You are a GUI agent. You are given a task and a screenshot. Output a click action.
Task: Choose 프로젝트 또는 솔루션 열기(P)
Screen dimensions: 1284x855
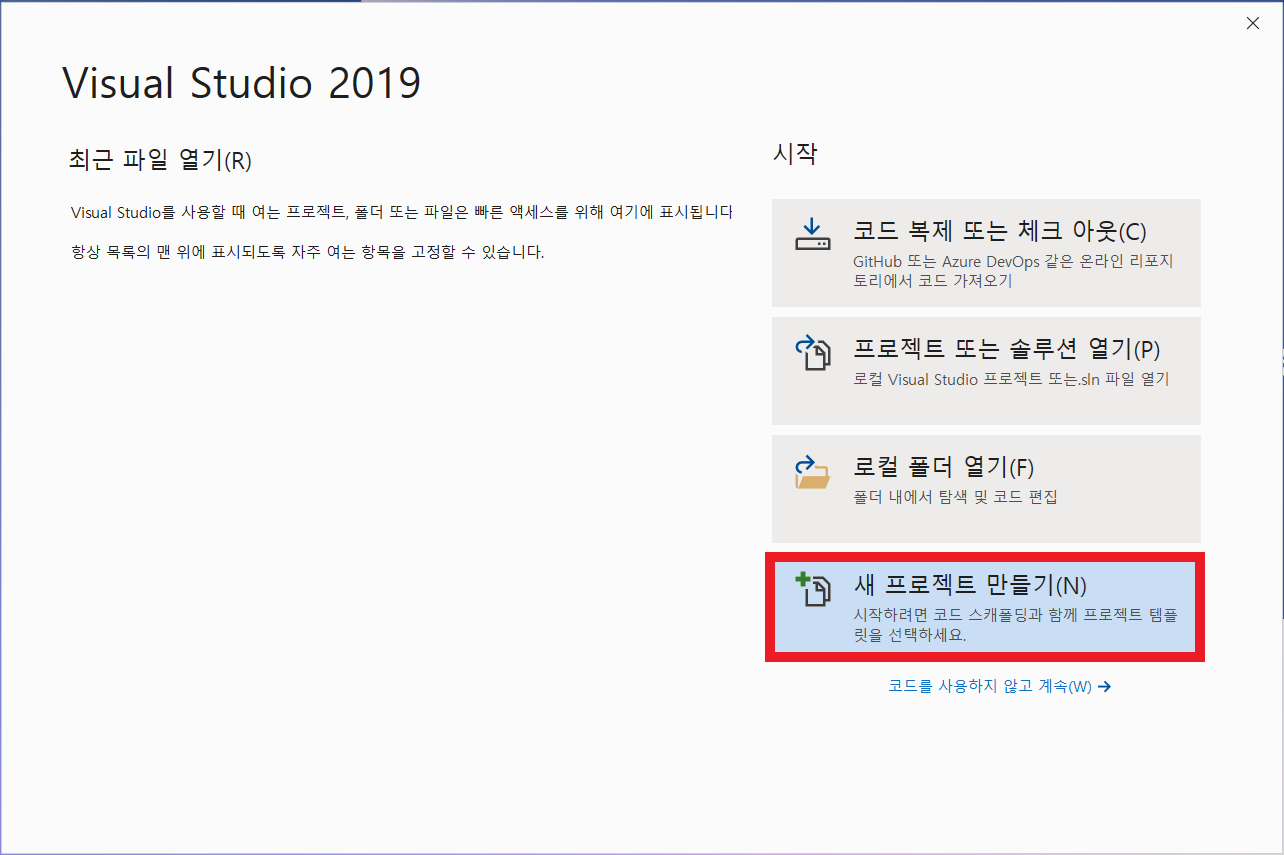point(986,371)
